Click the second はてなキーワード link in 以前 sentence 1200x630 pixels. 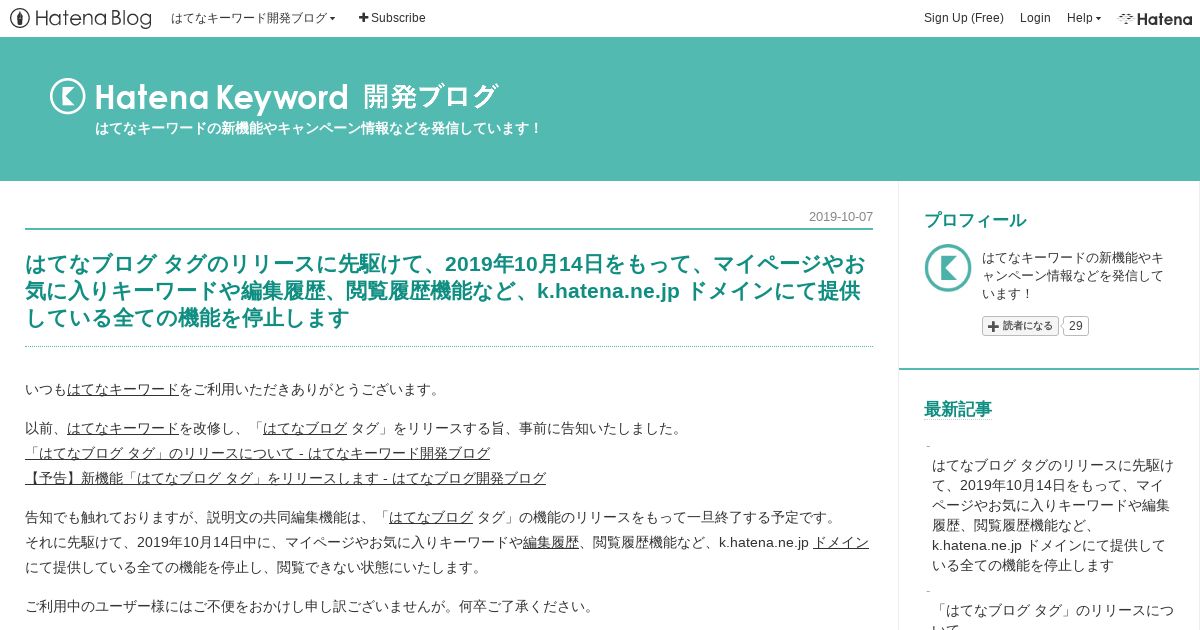pyautogui.click(x=123, y=428)
